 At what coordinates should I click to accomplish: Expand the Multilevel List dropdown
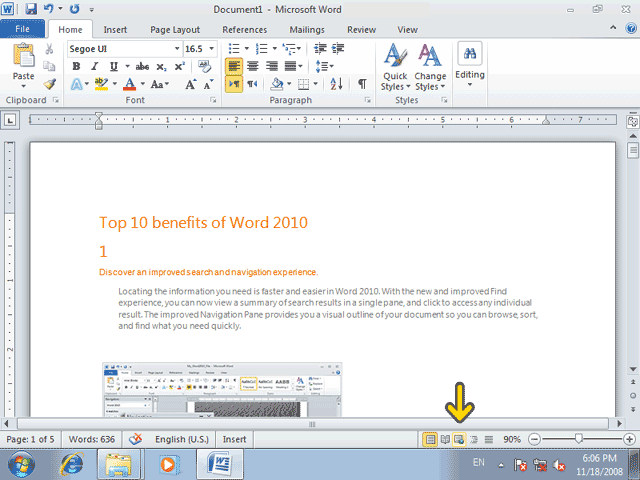coord(299,49)
